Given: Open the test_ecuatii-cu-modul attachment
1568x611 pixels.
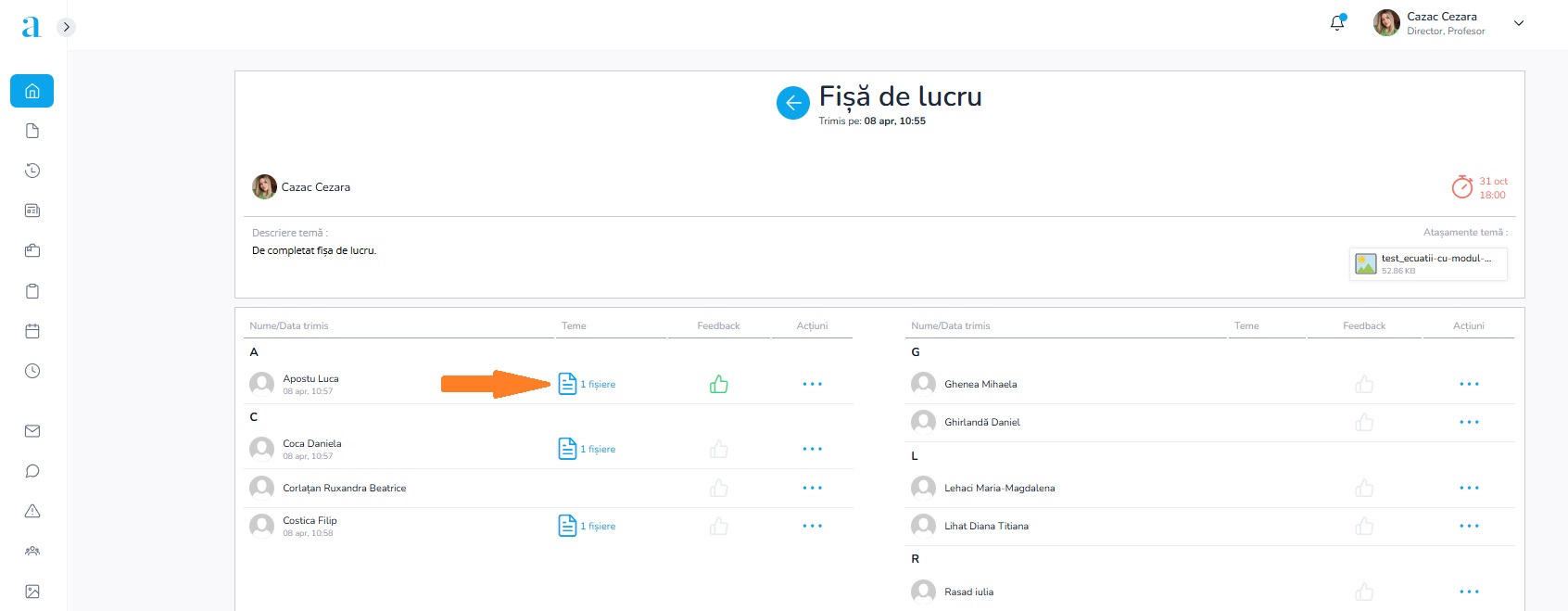Looking at the screenshot, I should [x=1427, y=263].
